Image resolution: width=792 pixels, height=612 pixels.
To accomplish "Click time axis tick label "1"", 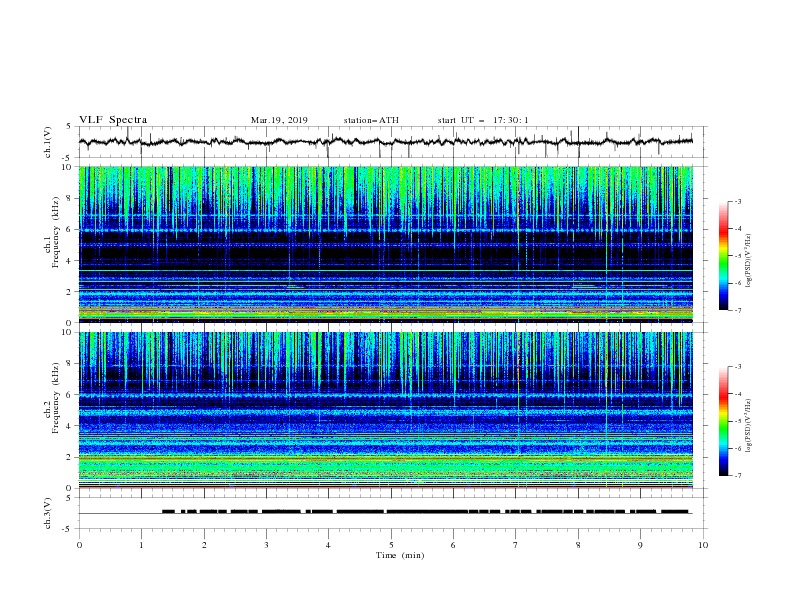I will [141, 545].
